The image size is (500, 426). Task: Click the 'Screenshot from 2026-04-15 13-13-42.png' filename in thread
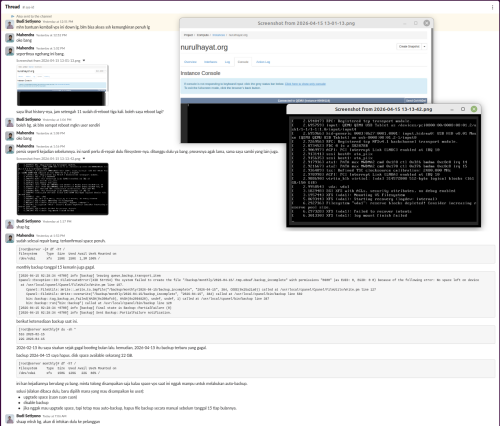point(48,159)
